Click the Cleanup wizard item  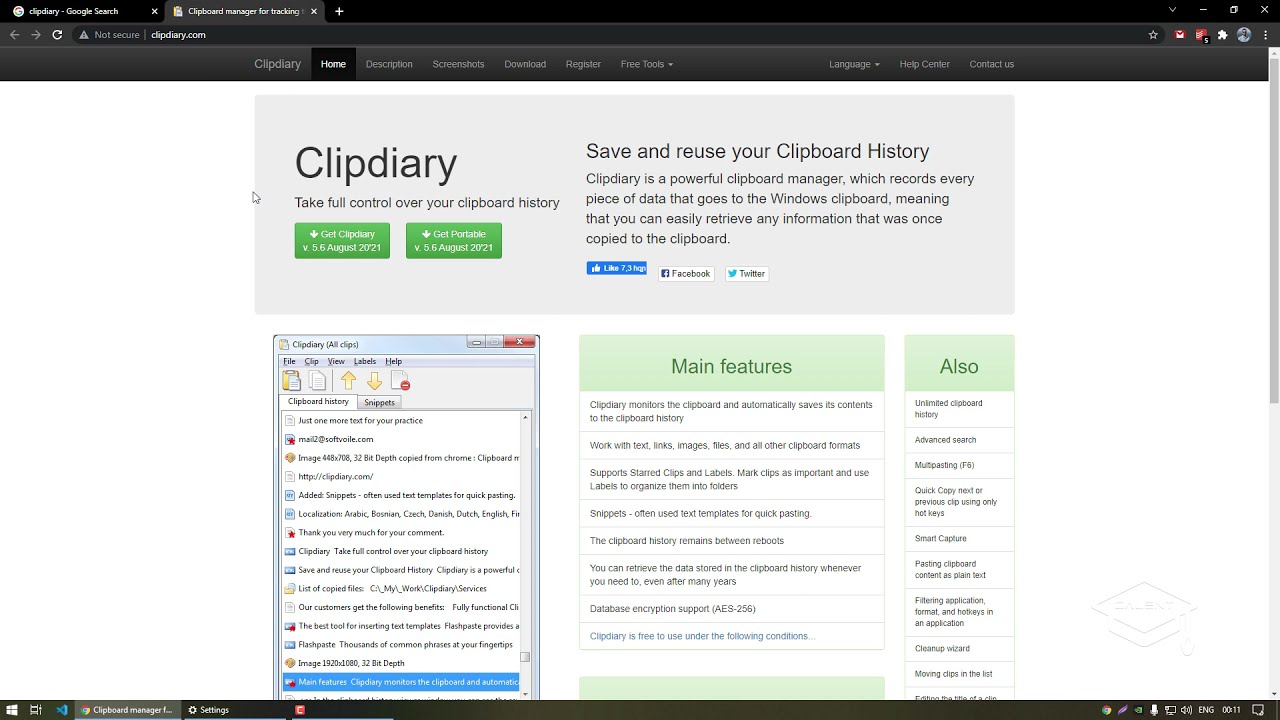click(959, 648)
